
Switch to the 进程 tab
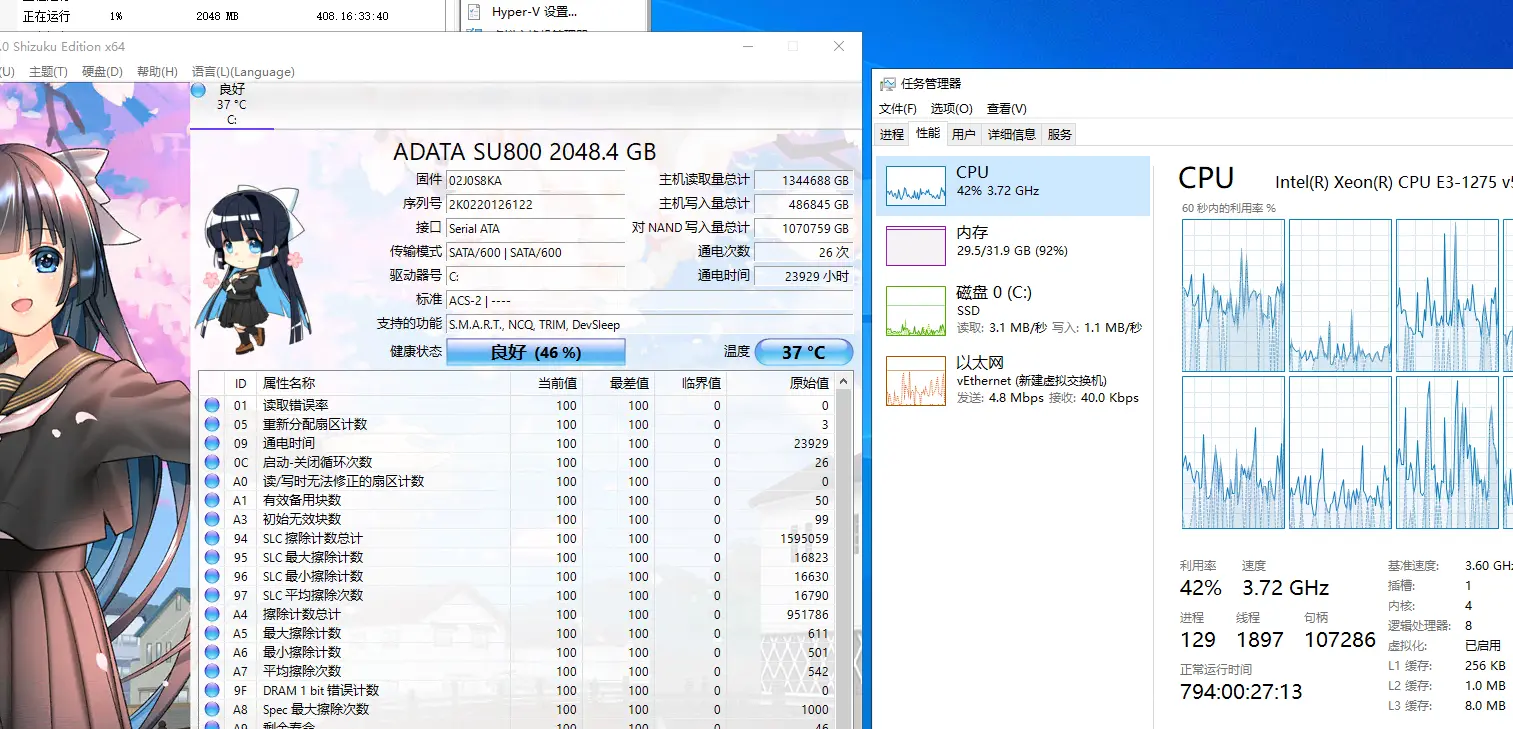[892, 134]
